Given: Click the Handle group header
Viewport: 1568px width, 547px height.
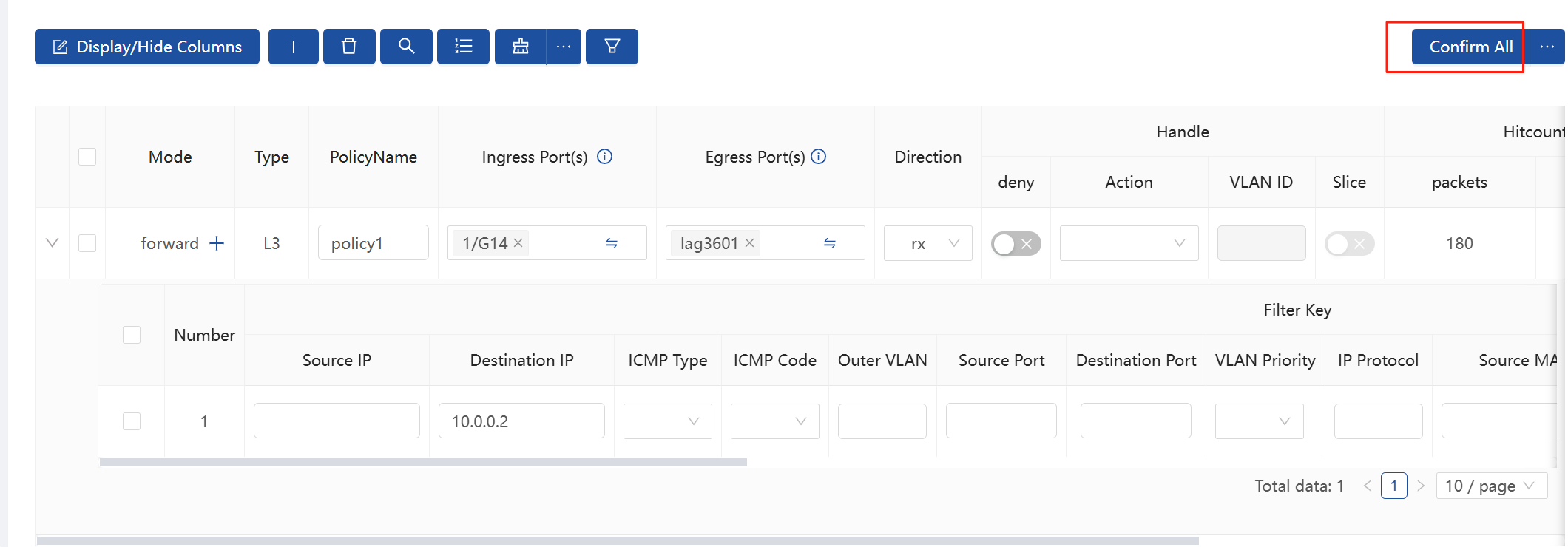Looking at the screenshot, I should [1183, 132].
